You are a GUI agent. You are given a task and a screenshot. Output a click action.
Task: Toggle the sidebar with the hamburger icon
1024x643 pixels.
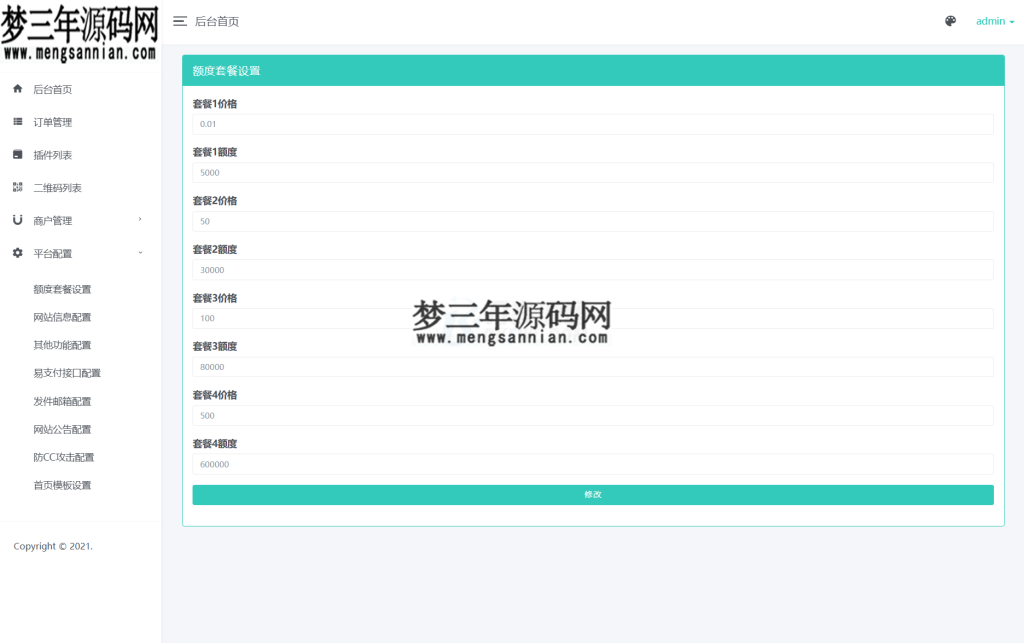pyautogui.click(x=180, y=22)
